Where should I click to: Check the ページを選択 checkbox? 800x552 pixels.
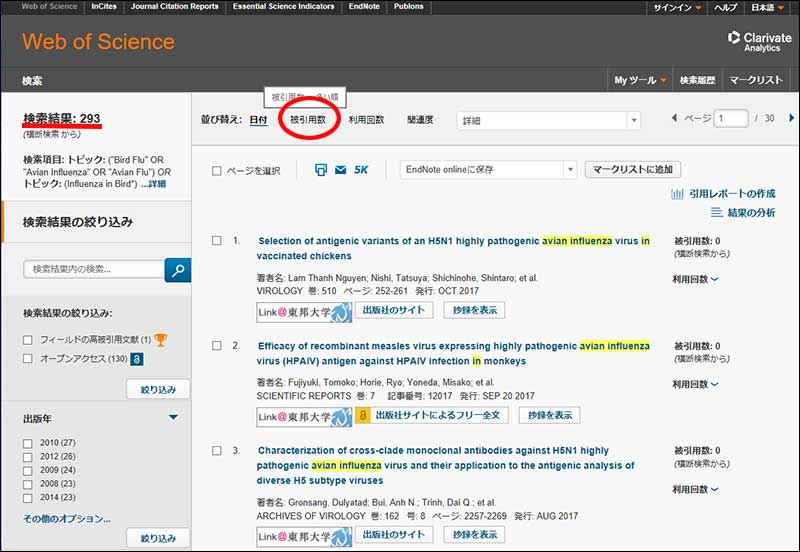click(x=217, y=171)
